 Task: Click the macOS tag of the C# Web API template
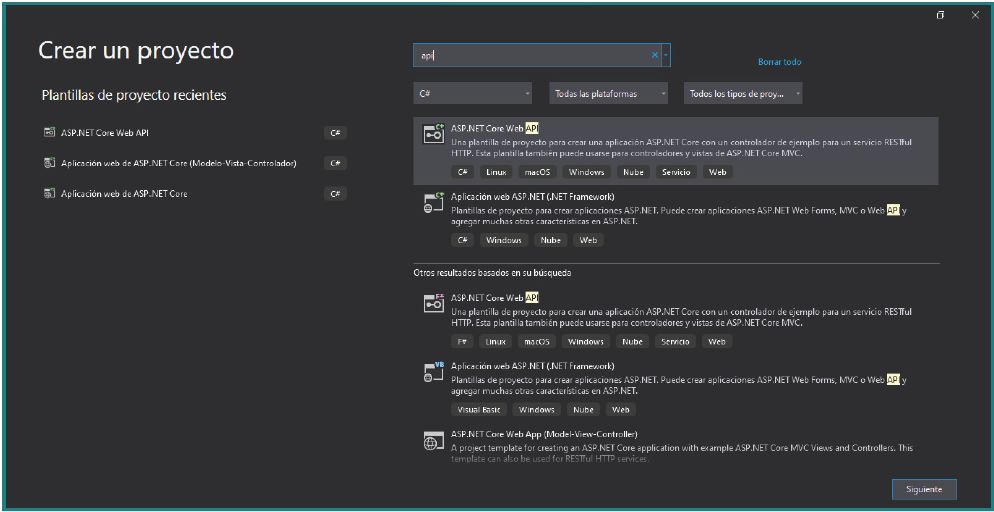tap(536, 172)
